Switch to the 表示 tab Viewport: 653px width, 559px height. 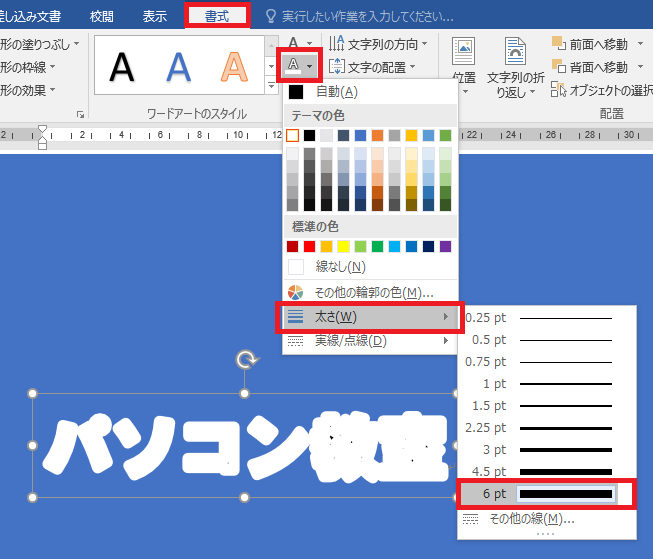(155, 16)
